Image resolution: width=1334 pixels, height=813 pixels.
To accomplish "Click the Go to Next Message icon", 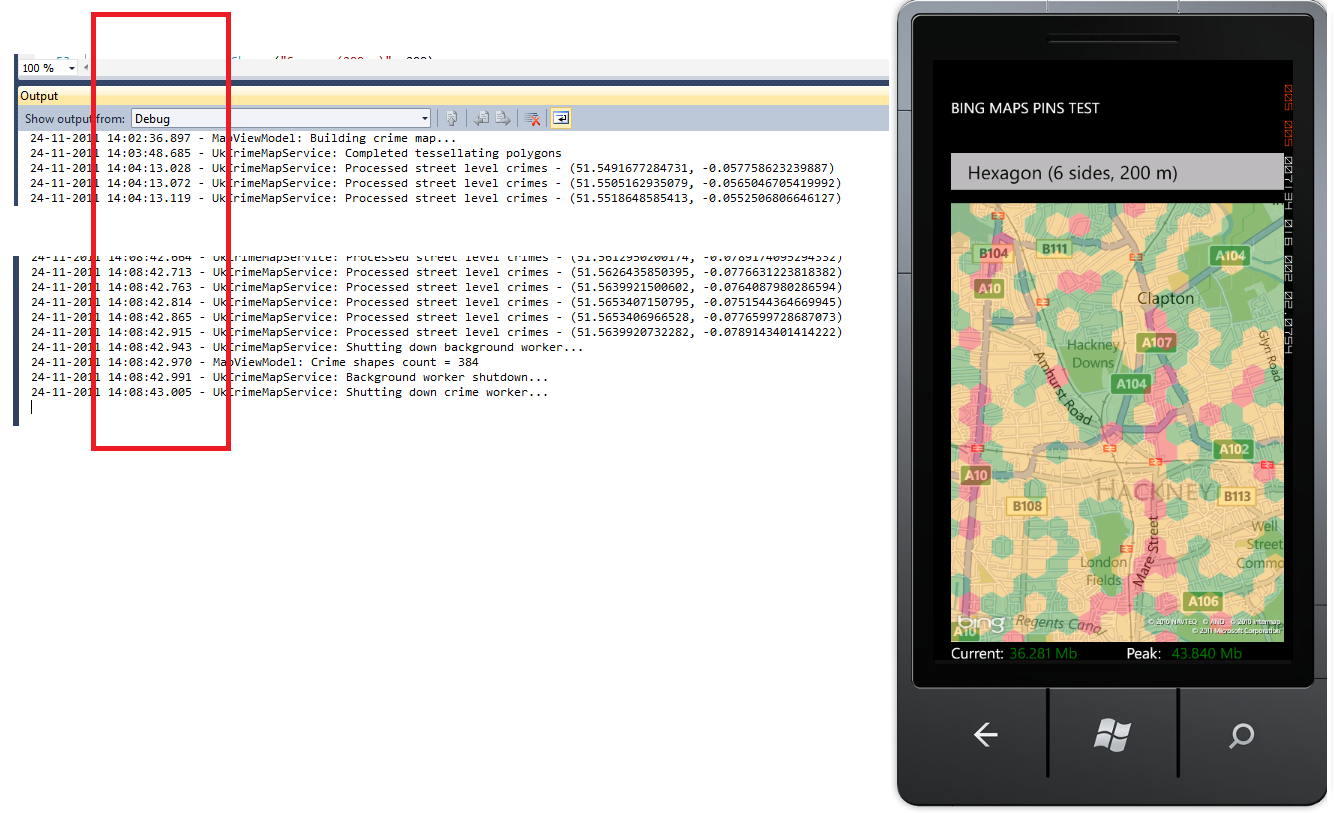I will (503, 118).
